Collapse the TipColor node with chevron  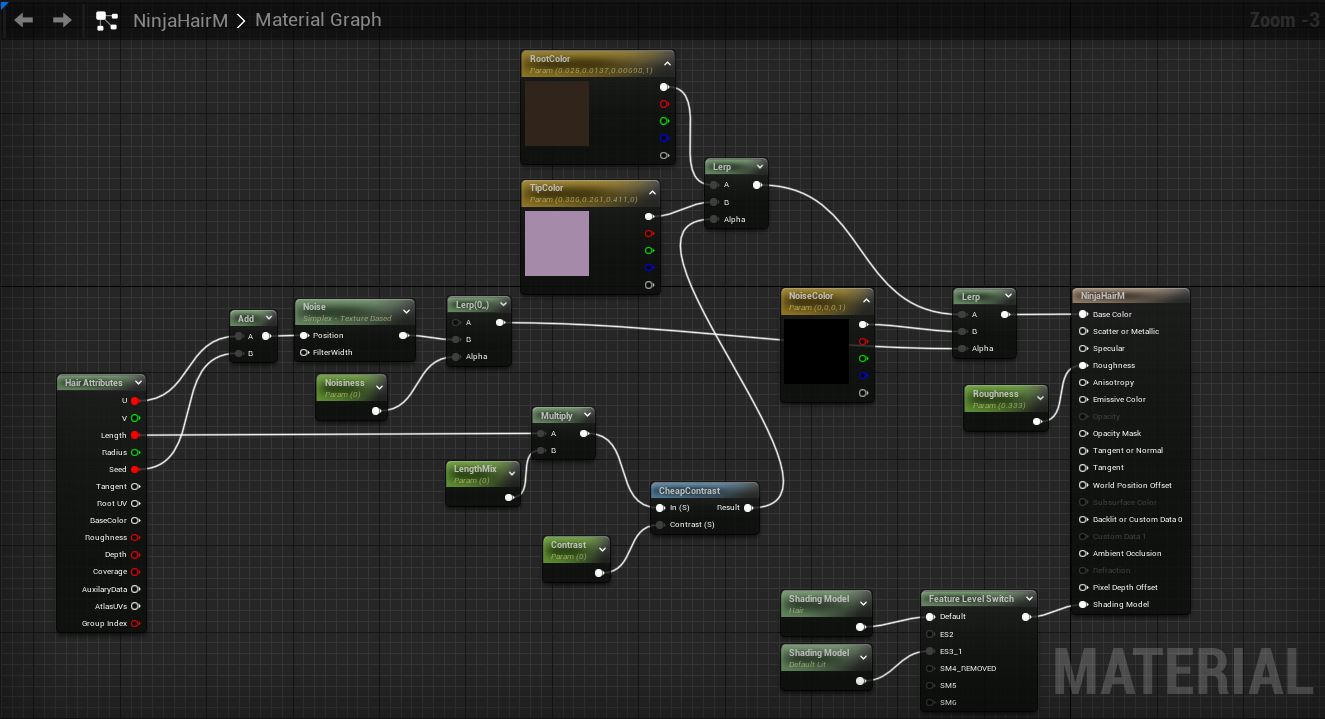coord(652,193)
